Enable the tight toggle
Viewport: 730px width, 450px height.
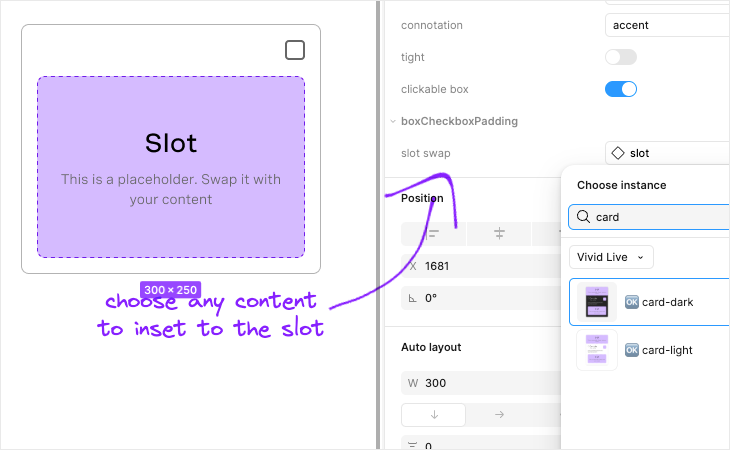[x=621, y=57]
